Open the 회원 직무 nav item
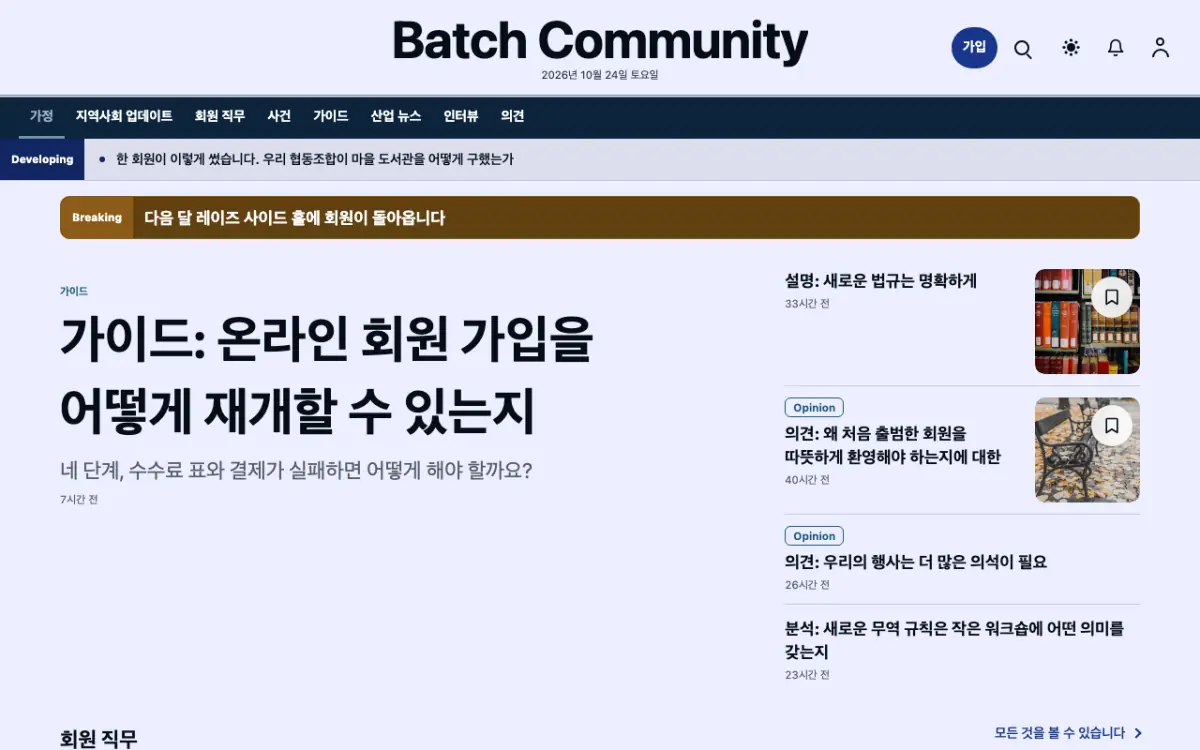The height and width of the screenshot is (750, 1200). pos(220,116)
